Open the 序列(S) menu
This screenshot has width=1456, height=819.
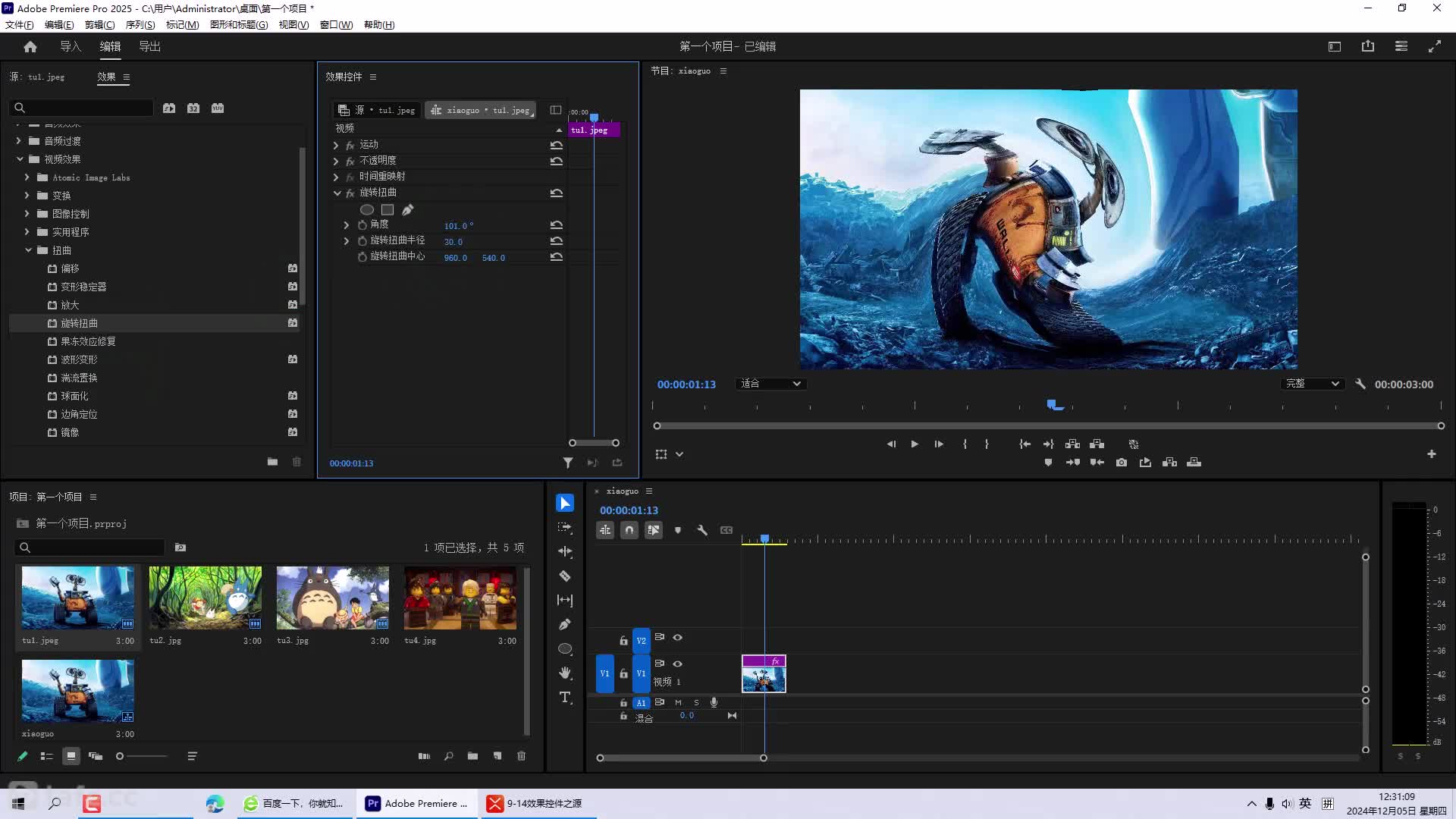[x=140, y=25]
